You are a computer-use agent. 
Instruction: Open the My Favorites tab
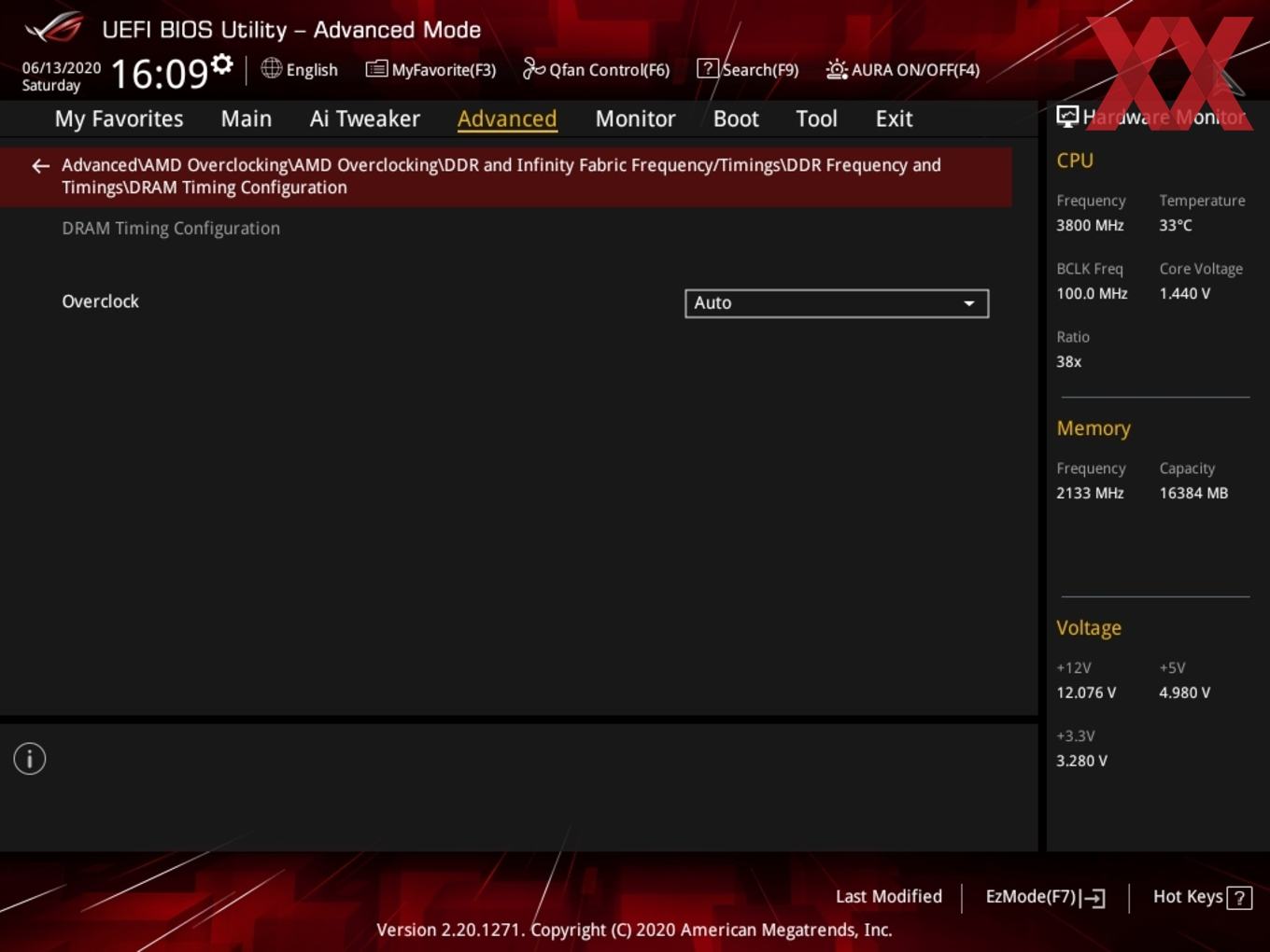(119, 119)
